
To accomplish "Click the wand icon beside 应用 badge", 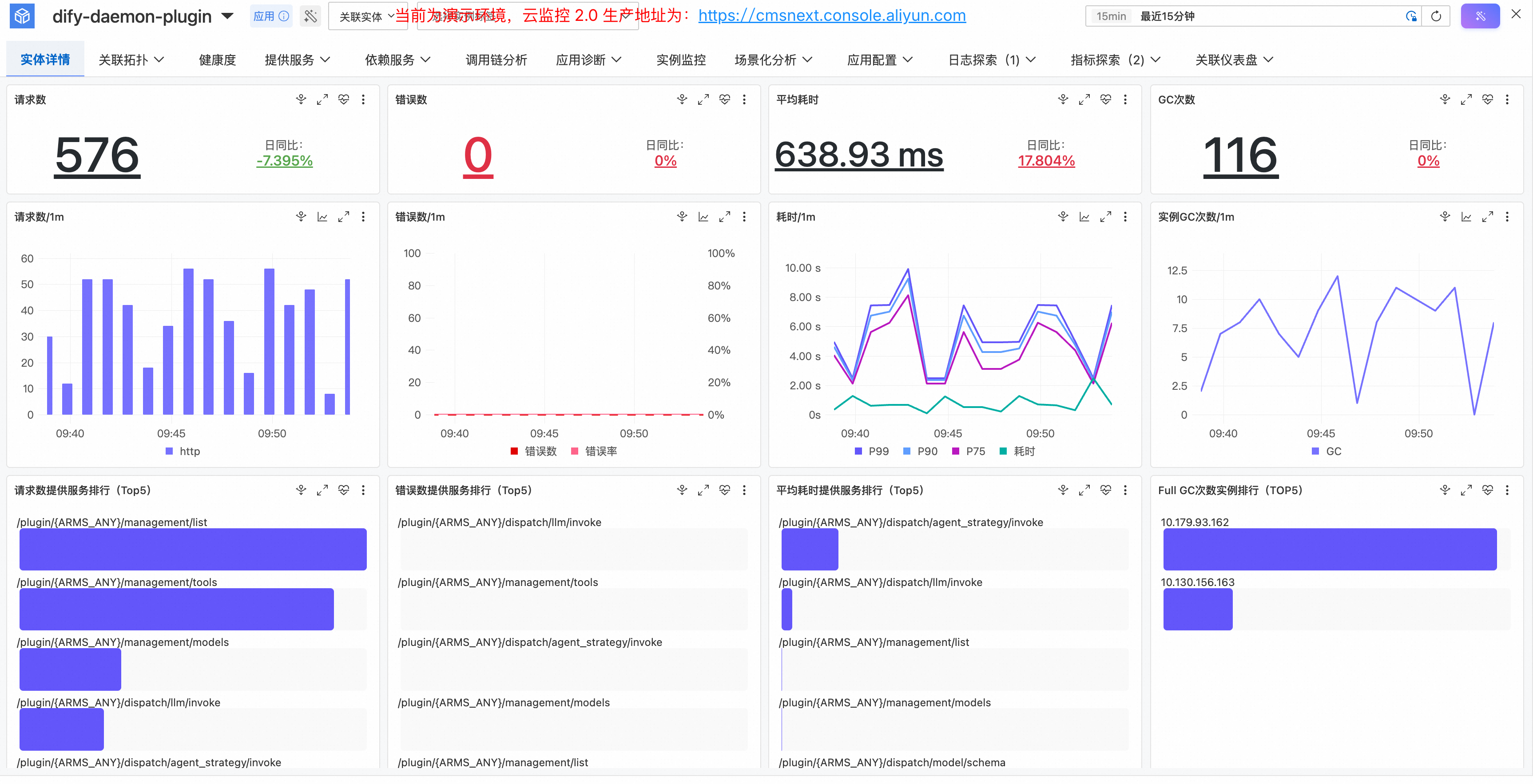I will click(310, 16).
